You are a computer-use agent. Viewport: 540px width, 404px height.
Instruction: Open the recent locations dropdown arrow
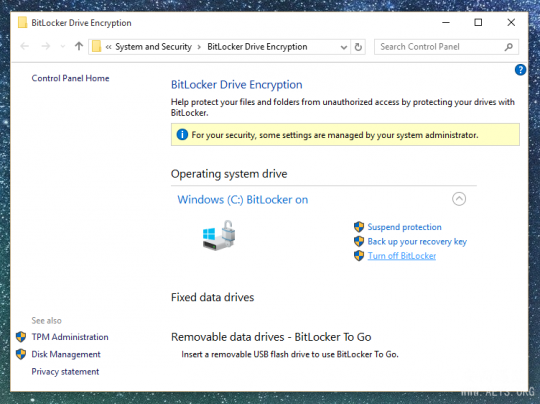[63, 46]
